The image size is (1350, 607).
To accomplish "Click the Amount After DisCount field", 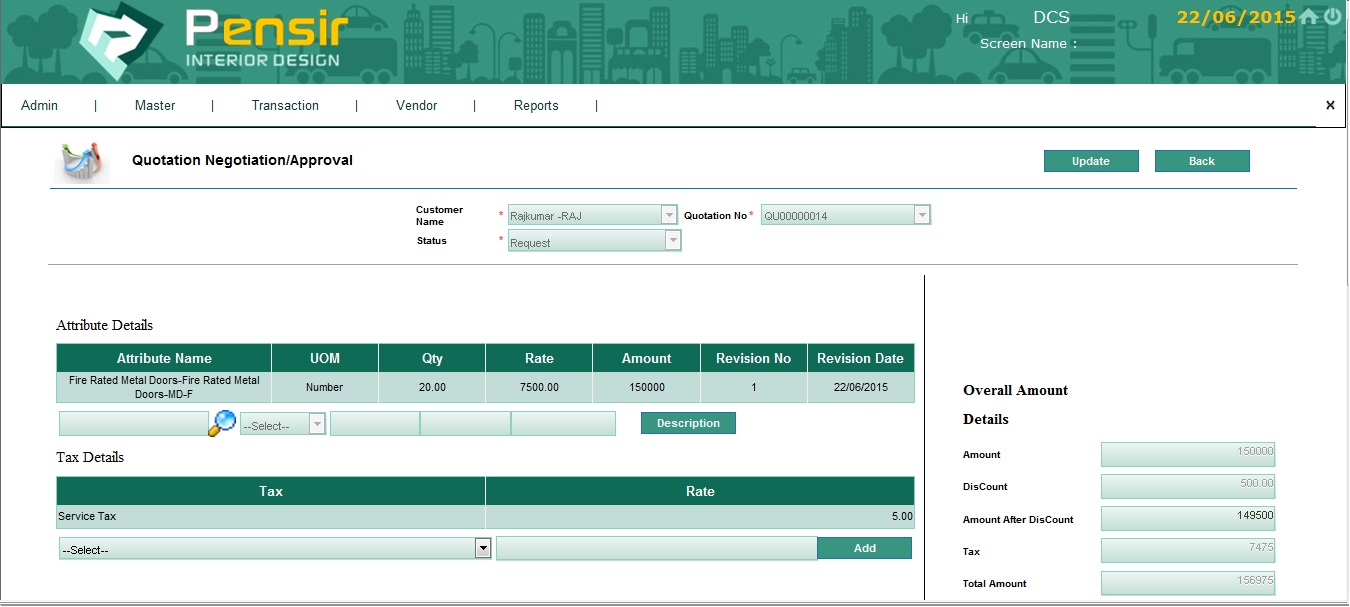I will [x=1187, y=519].
